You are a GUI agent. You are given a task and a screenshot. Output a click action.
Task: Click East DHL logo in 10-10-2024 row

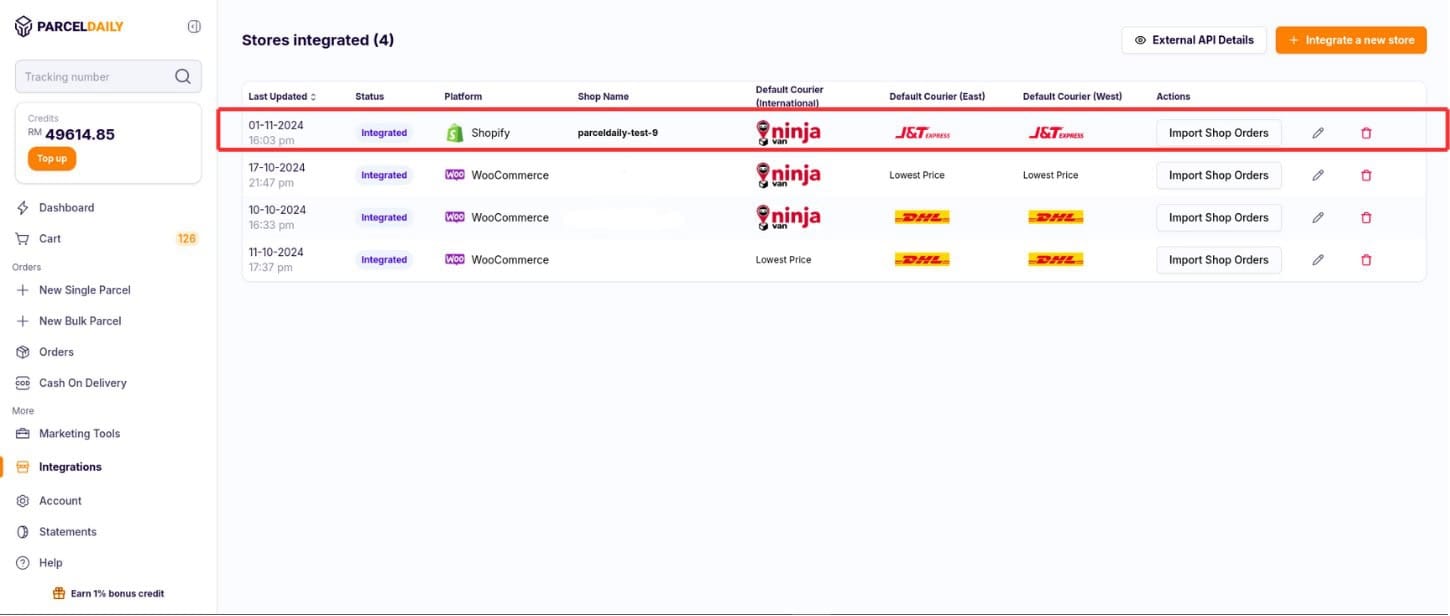click(922, 217)
